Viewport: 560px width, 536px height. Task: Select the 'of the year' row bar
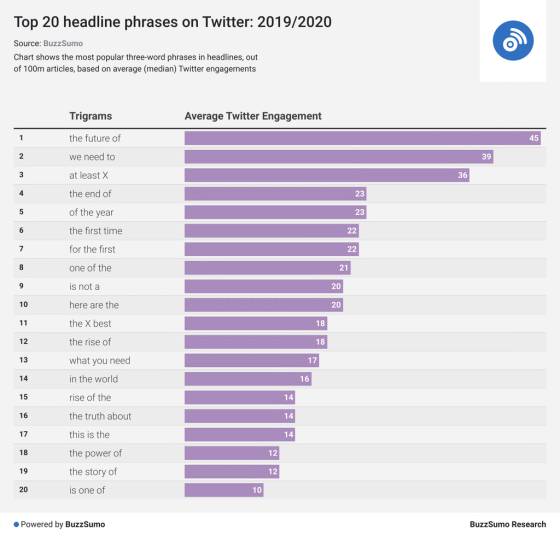[275, 212]
